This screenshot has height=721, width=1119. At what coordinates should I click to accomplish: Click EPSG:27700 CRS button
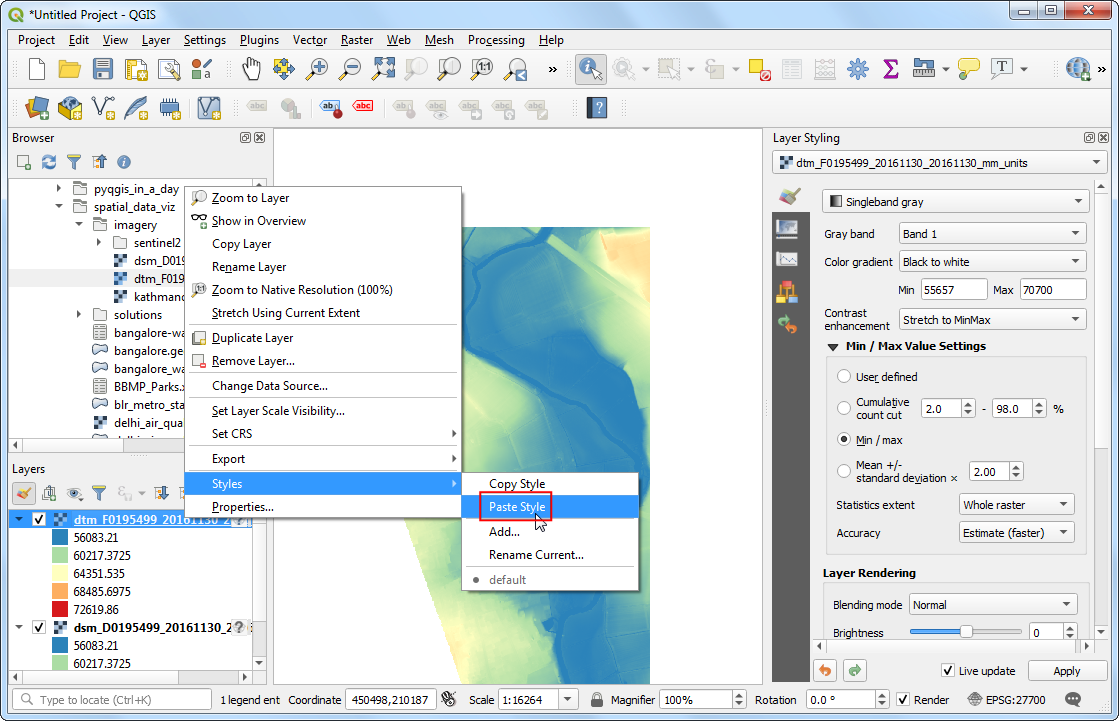(x=1006, y=700)
